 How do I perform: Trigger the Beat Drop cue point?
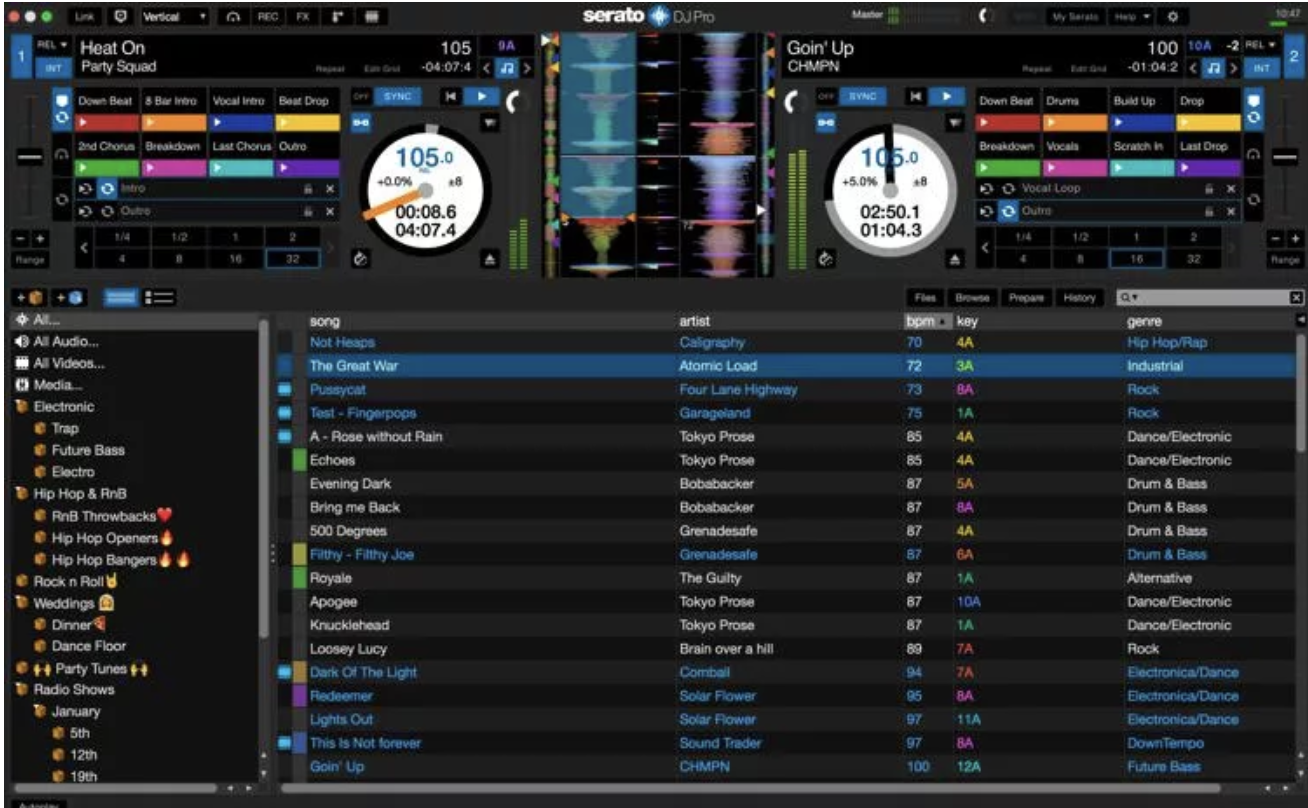(307, 112)
